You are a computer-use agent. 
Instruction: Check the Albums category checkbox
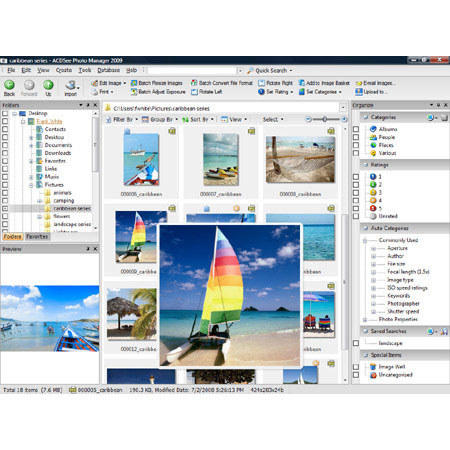click(356, 129)
